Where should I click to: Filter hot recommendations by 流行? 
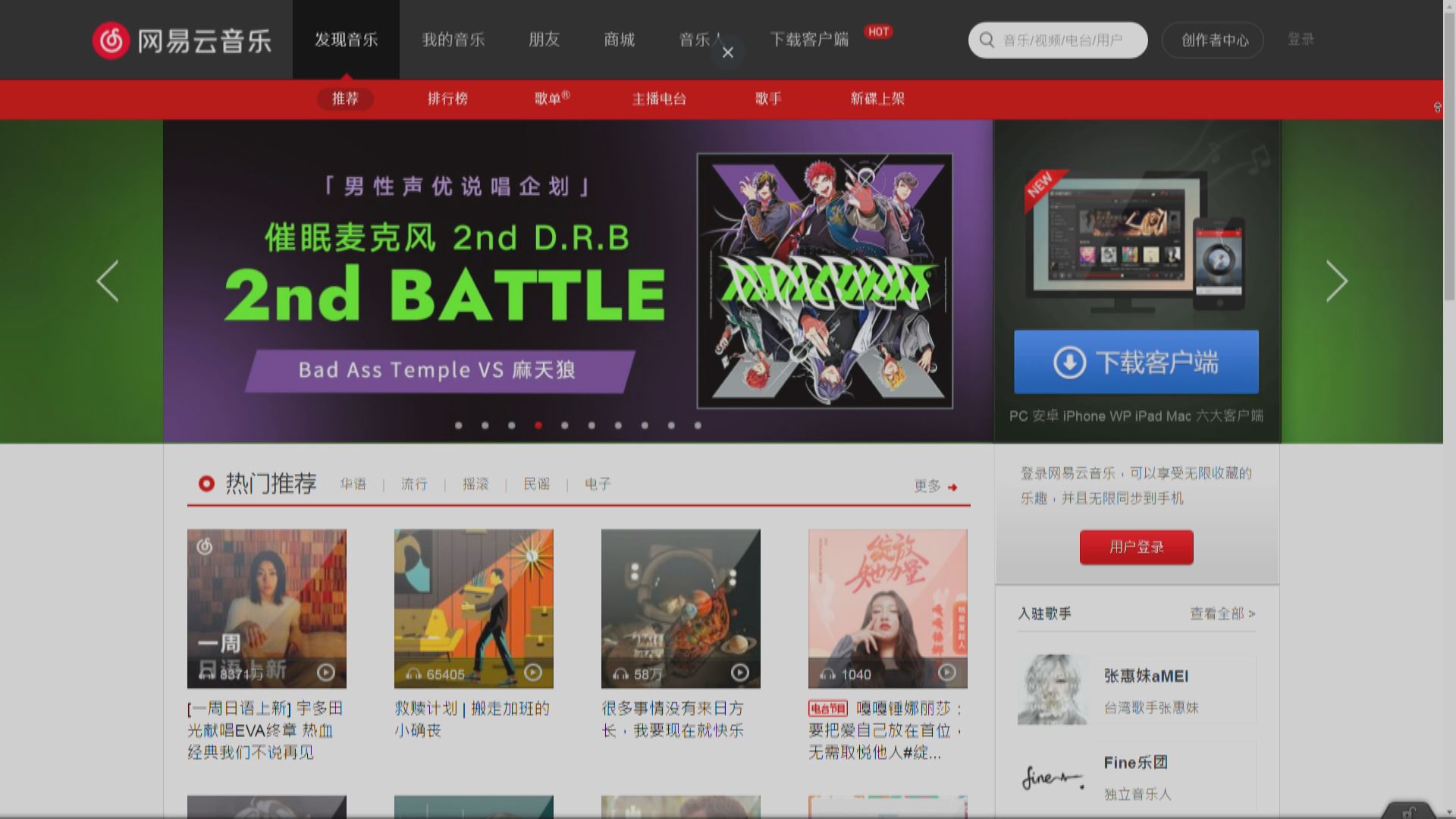(x=414, y=484)
